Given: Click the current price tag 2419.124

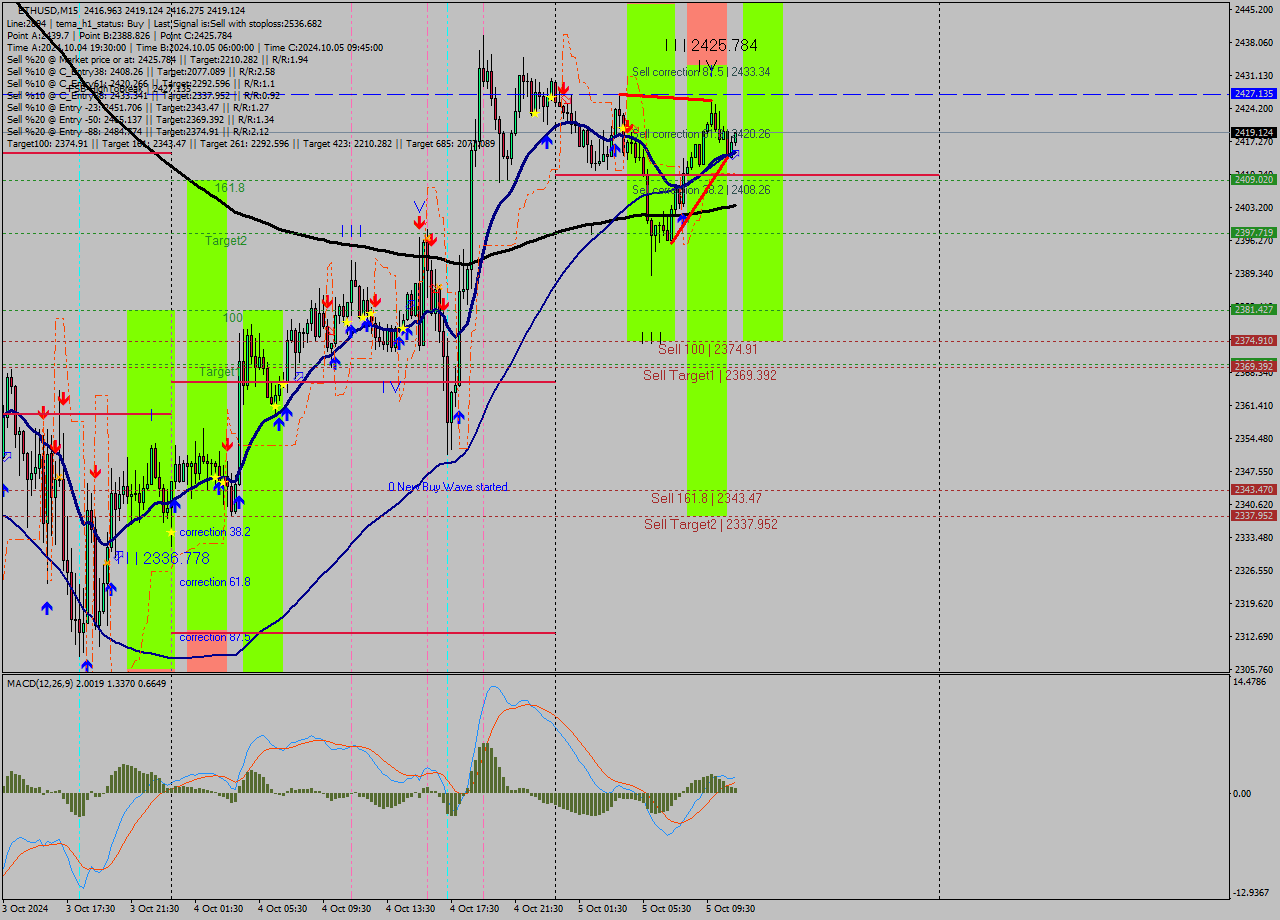Looking at the screenshot, I should coord(1254,132).
